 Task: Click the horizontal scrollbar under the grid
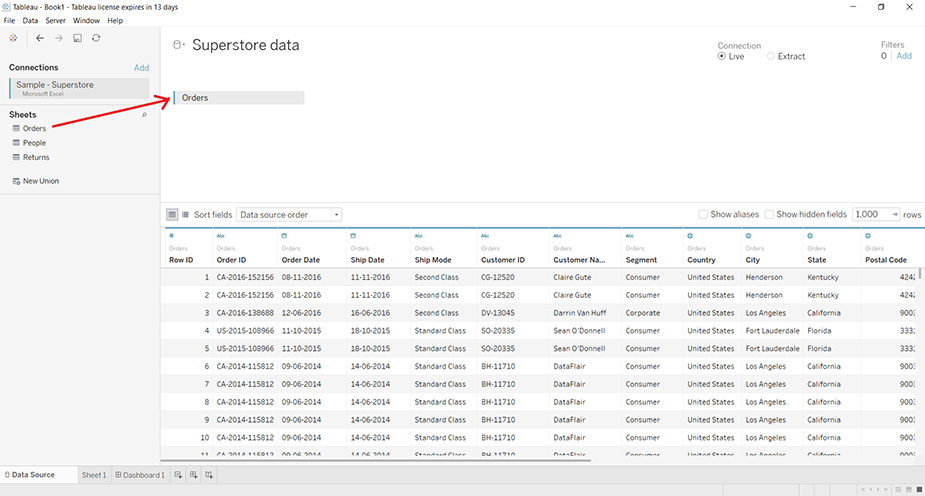coord(376,461)
